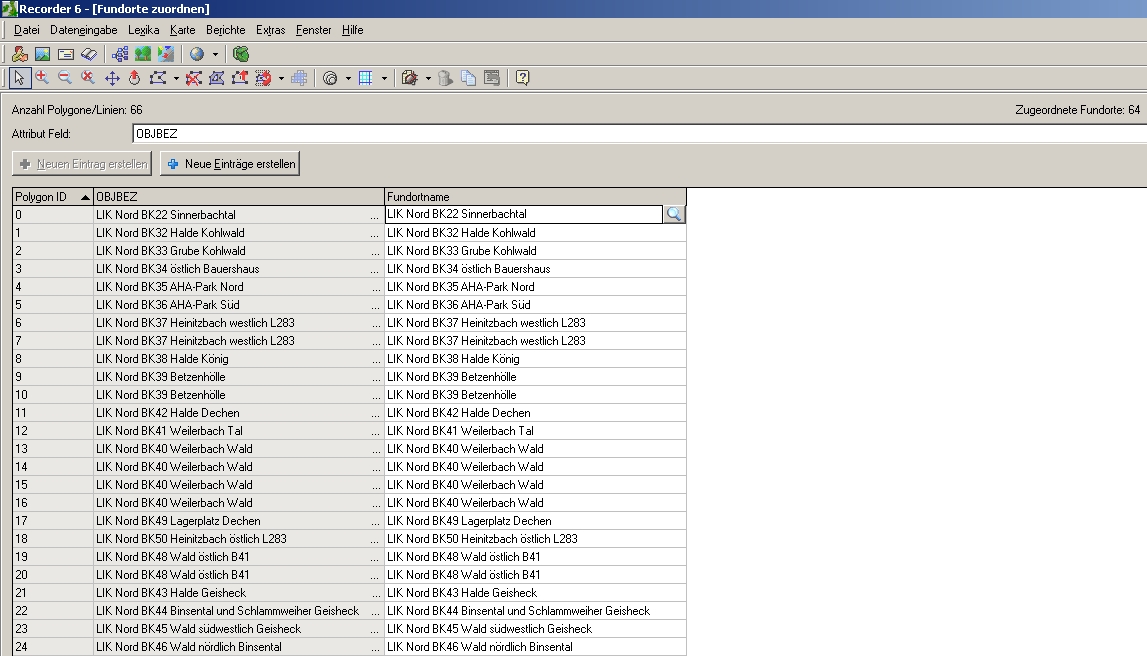
Task: Sort by the Polygon ID column header
Action: (x=53, y=197)
